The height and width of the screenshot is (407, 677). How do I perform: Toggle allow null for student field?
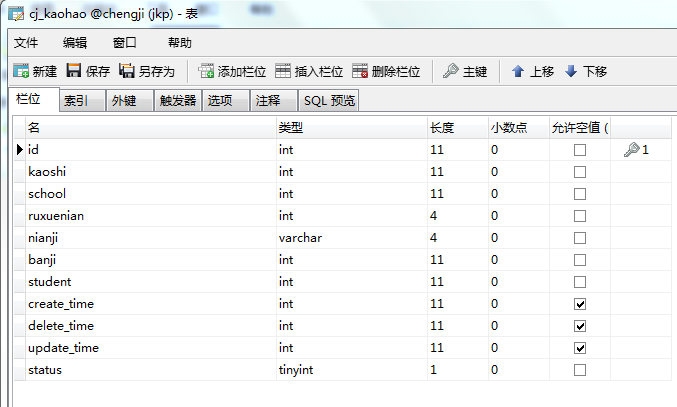[x=580, y=282]
